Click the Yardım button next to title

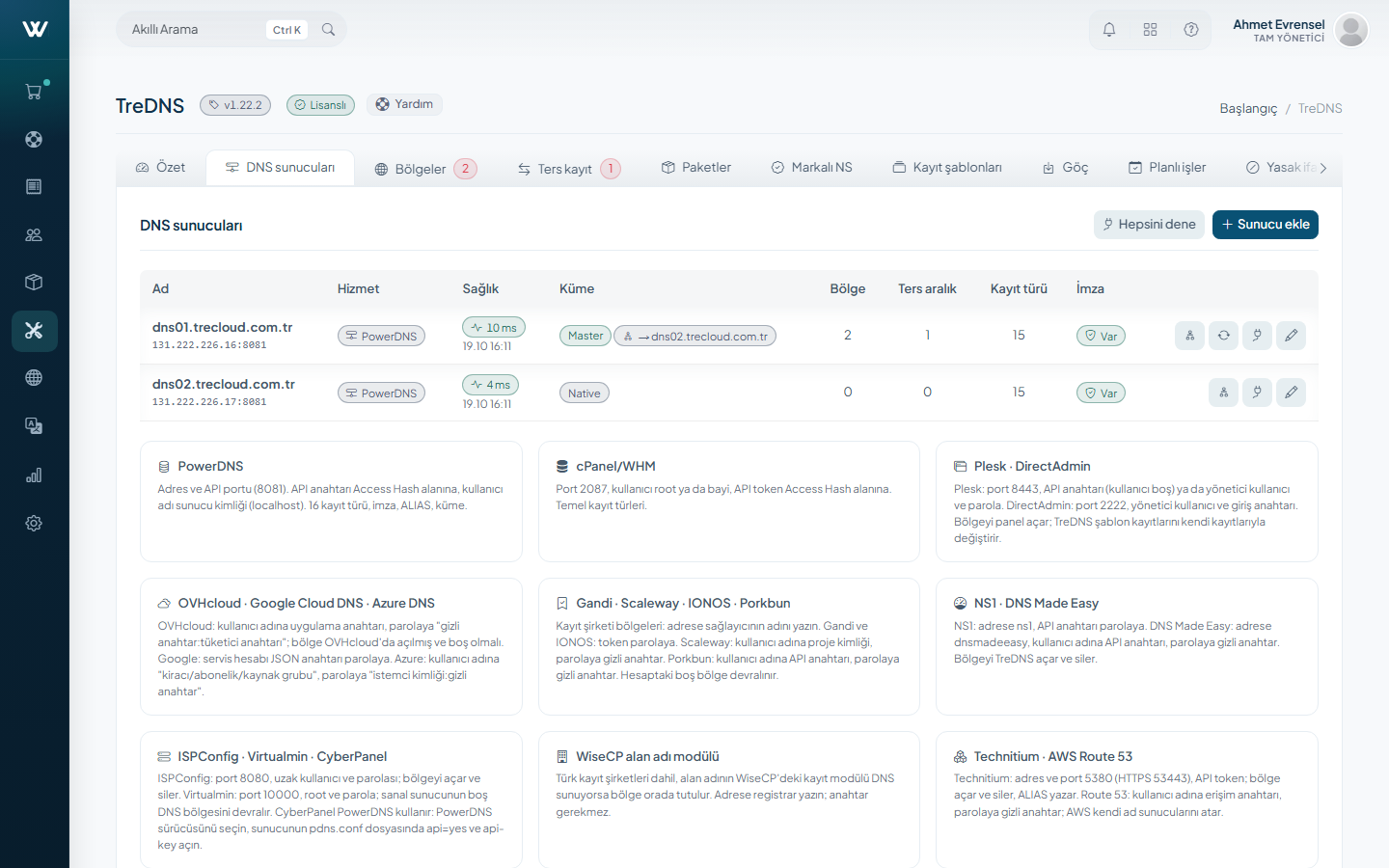[404, 104]
